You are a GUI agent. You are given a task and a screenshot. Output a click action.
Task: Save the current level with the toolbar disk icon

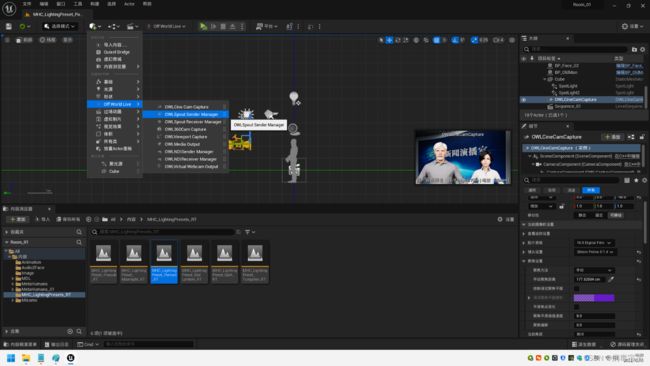click(x=9, y=26)
